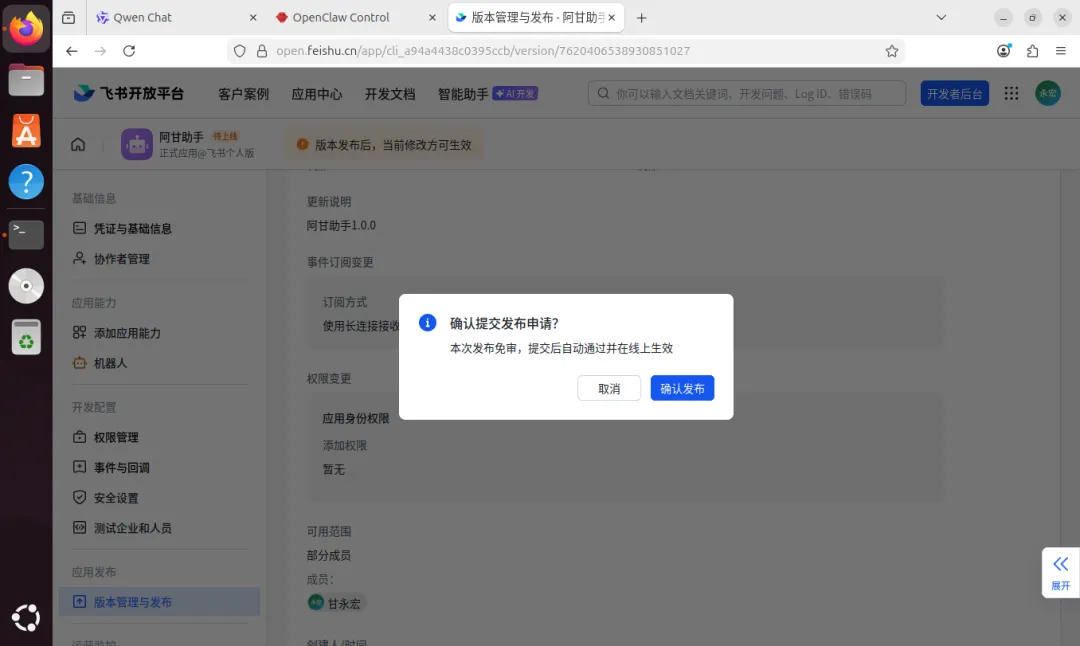This screenshot has height=646, width=1080.
Task: Click the tracking protection shield icon
Action: pos(240,51)
